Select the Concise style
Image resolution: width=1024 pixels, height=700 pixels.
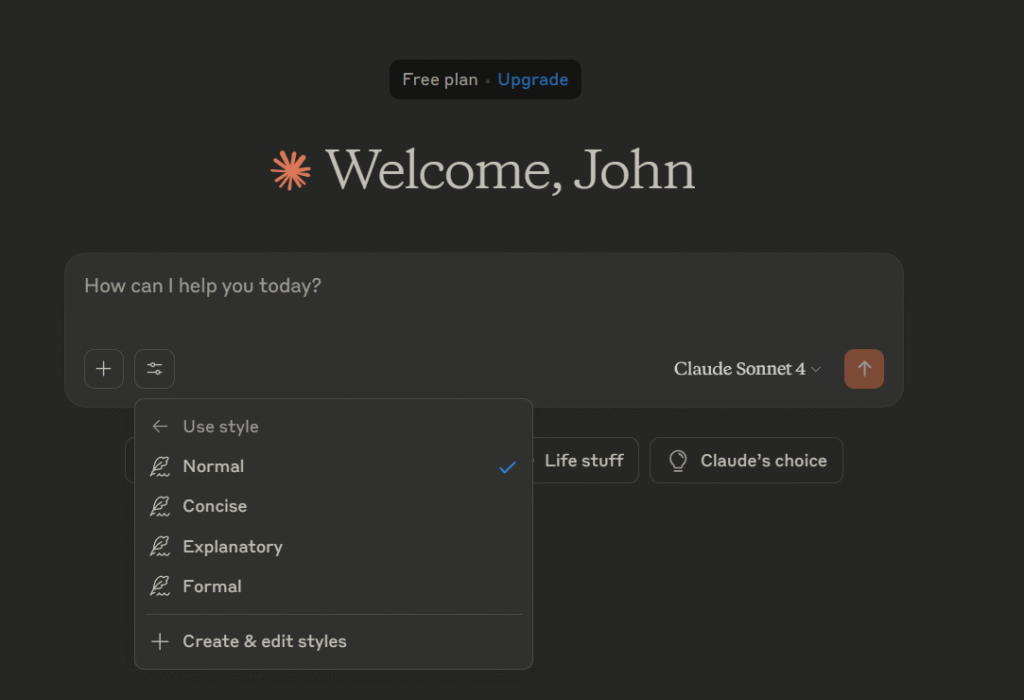pyautogui.click(x=333, y=506)
